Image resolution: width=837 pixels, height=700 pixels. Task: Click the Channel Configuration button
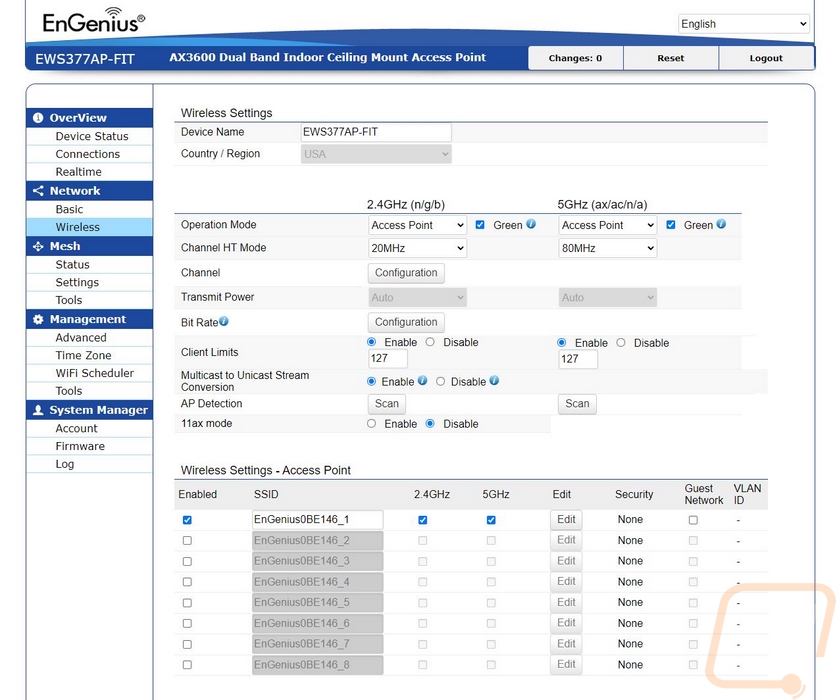coord(406,273)
